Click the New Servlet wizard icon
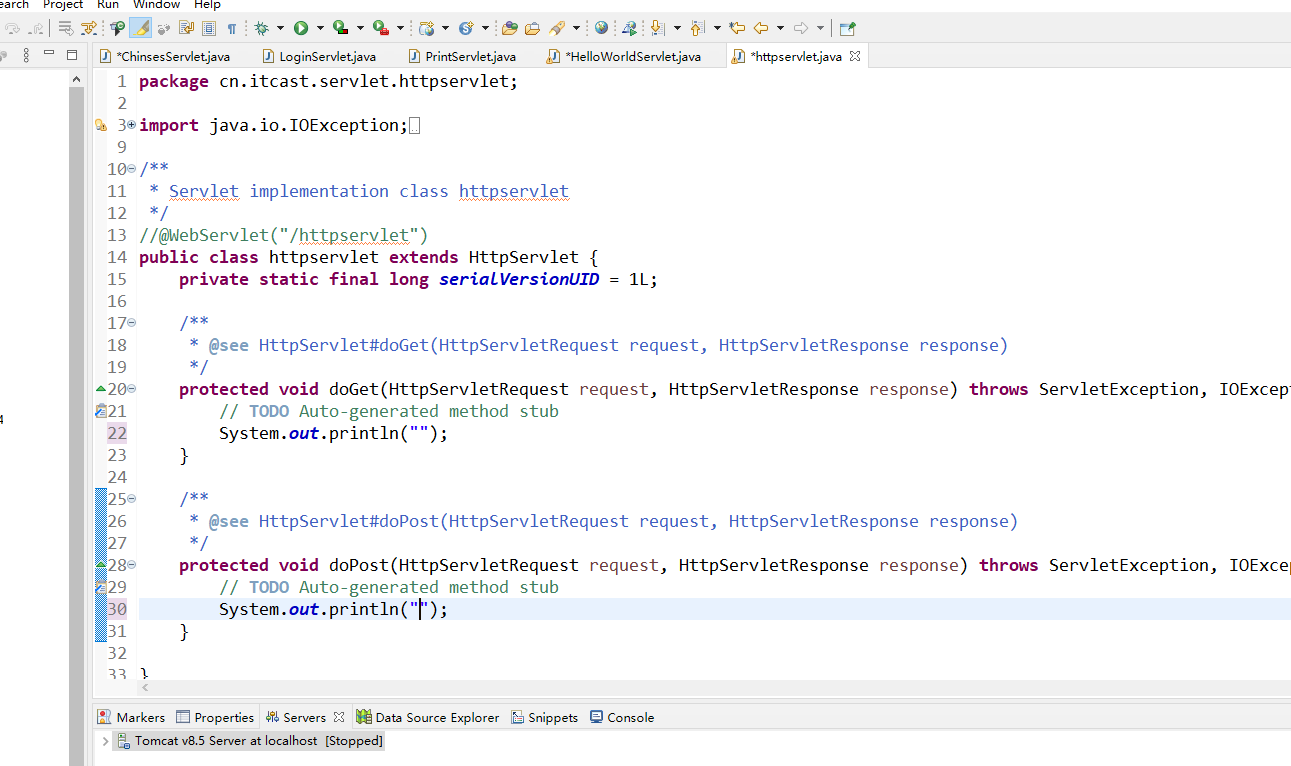Screen dimensions: 1291x766 pyautogui.click(x=466, y=28)
